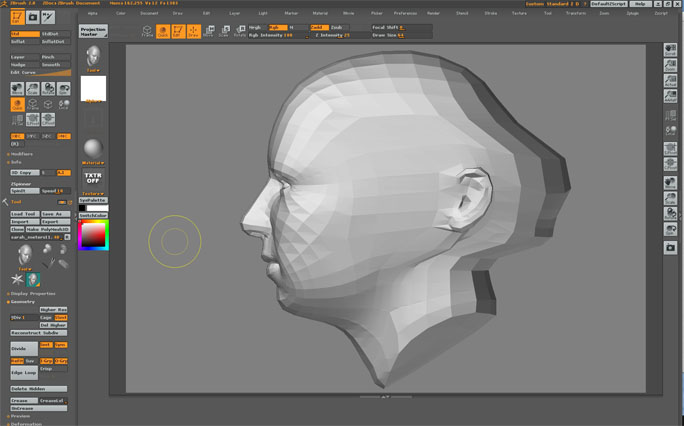Toggle the Rgb button in top shelf
684x426 pixels.
277,27
